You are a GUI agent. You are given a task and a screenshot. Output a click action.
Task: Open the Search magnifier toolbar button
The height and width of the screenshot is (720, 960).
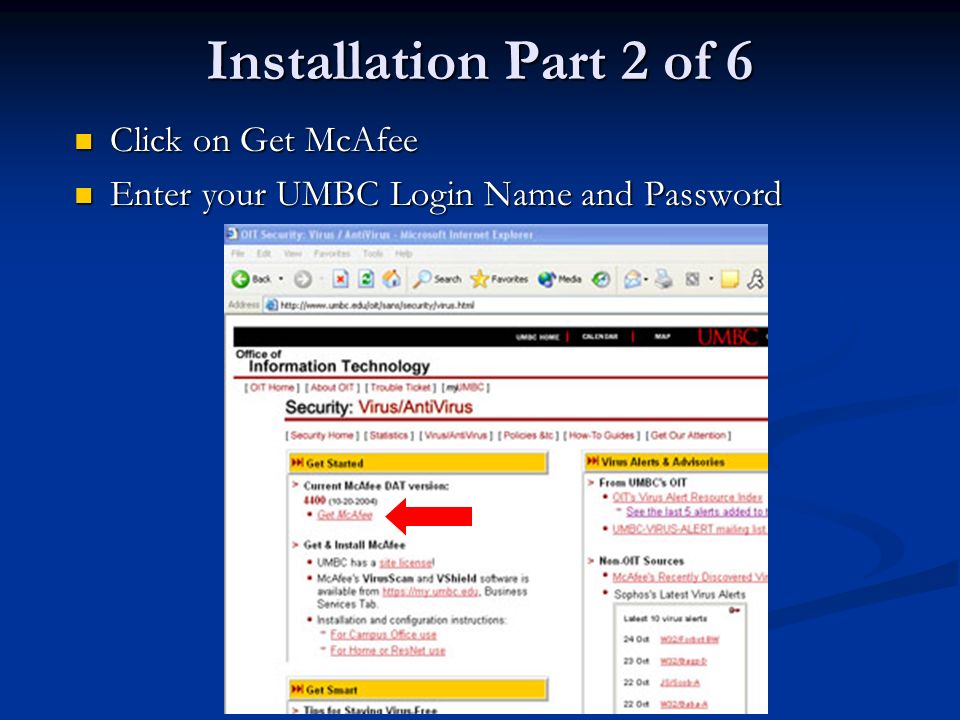(437, 279)
